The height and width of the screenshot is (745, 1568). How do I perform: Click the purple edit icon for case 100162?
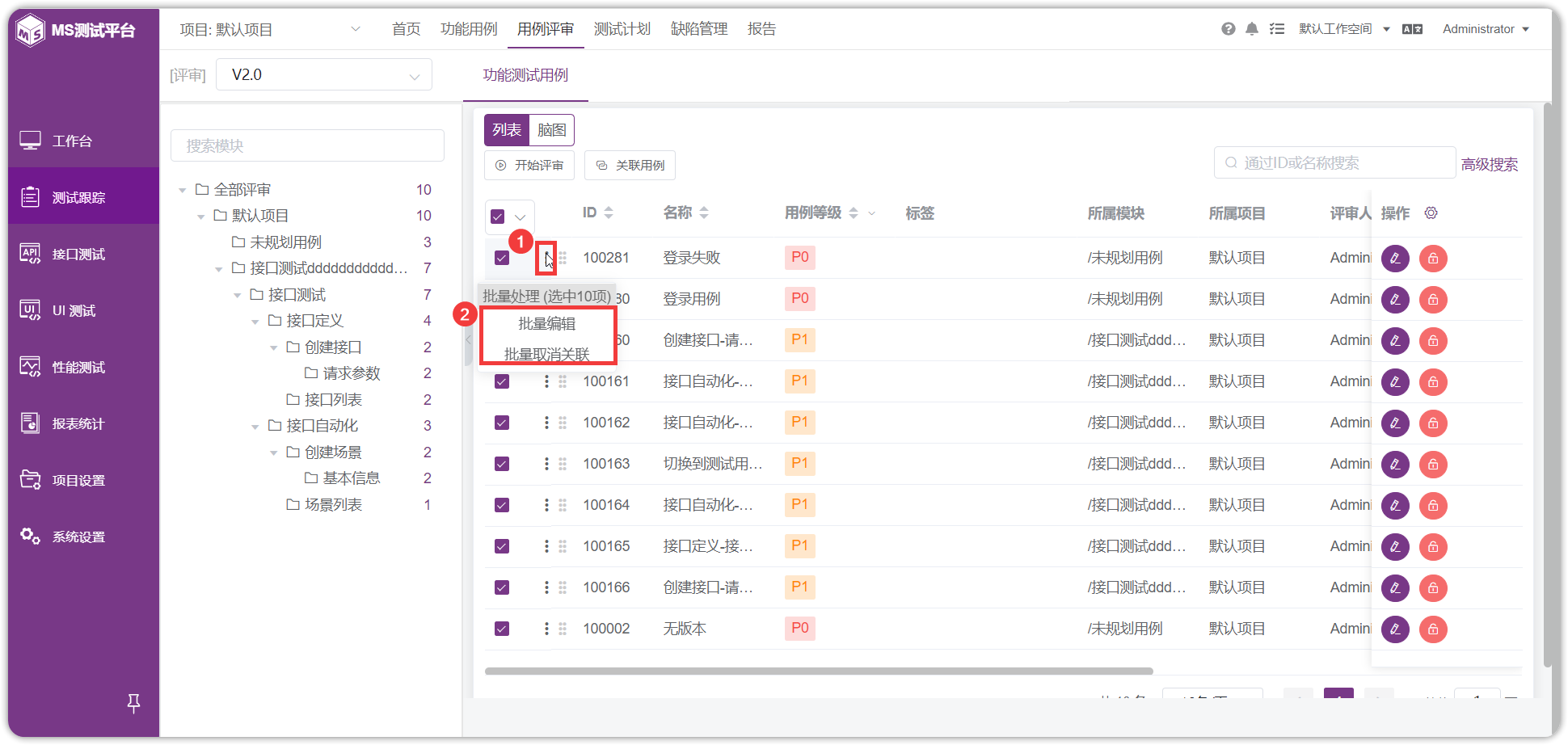1395,423
